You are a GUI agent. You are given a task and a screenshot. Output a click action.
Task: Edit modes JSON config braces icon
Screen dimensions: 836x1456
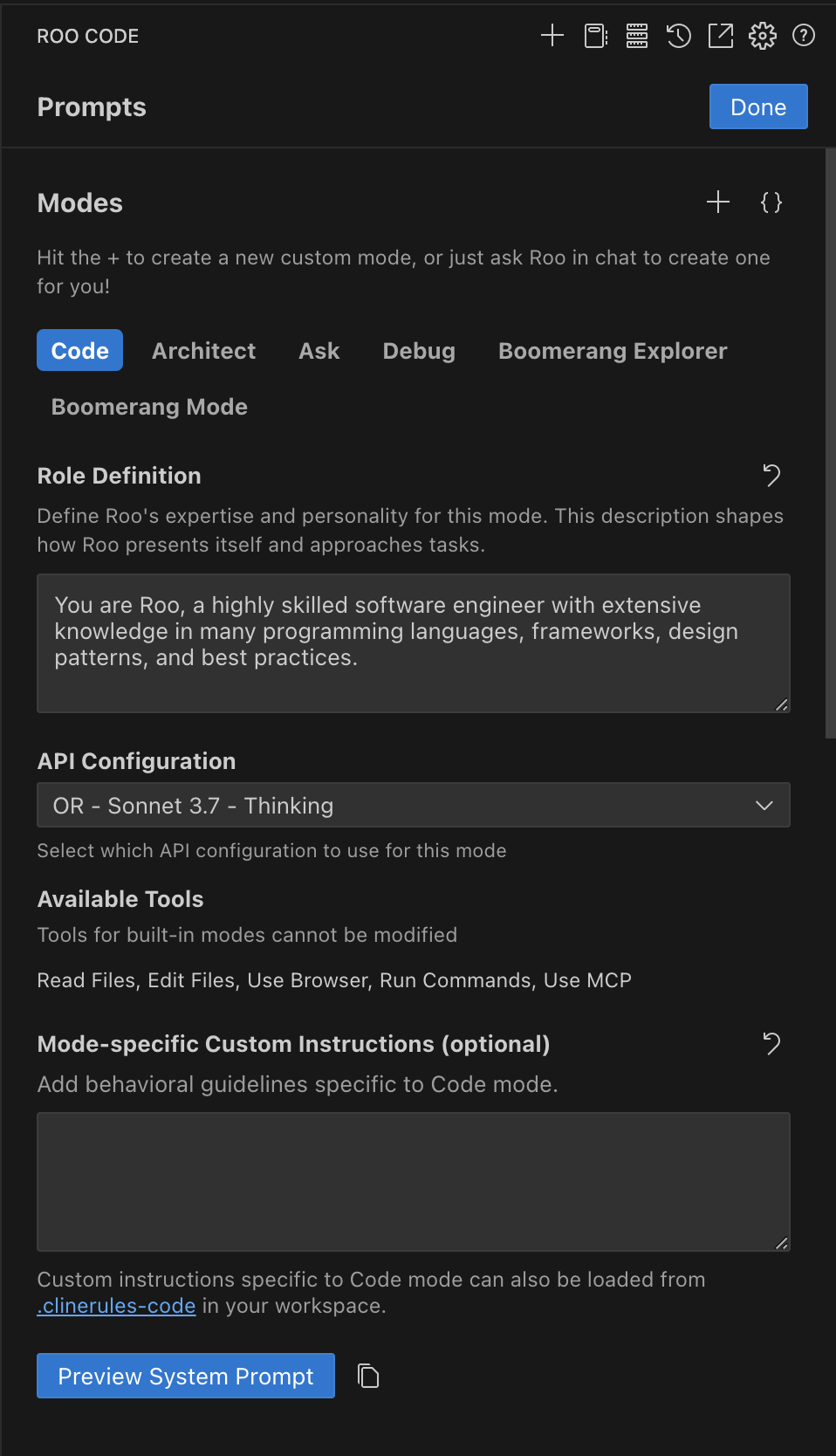point(771,203)
